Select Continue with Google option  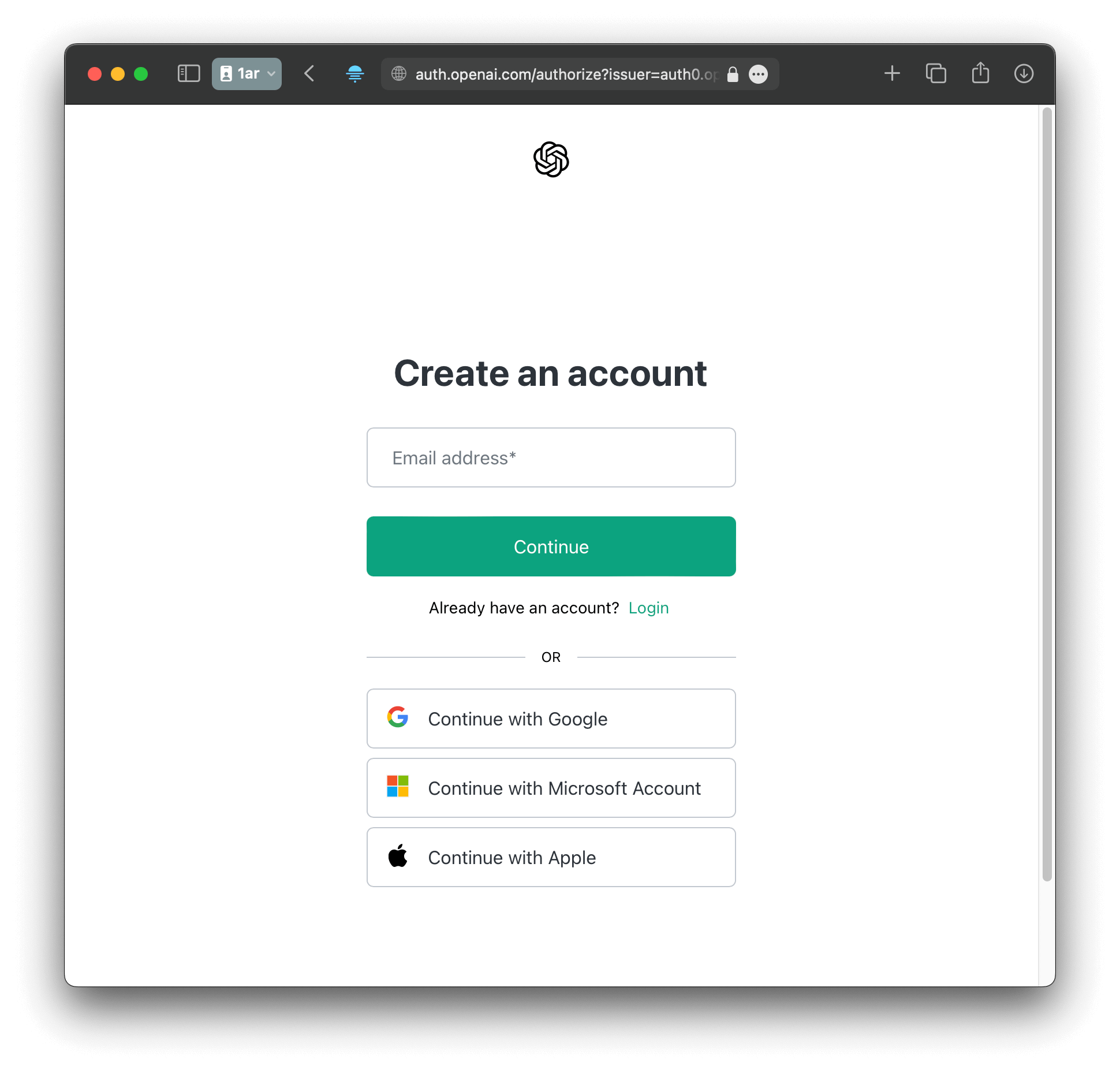point(551,718)
